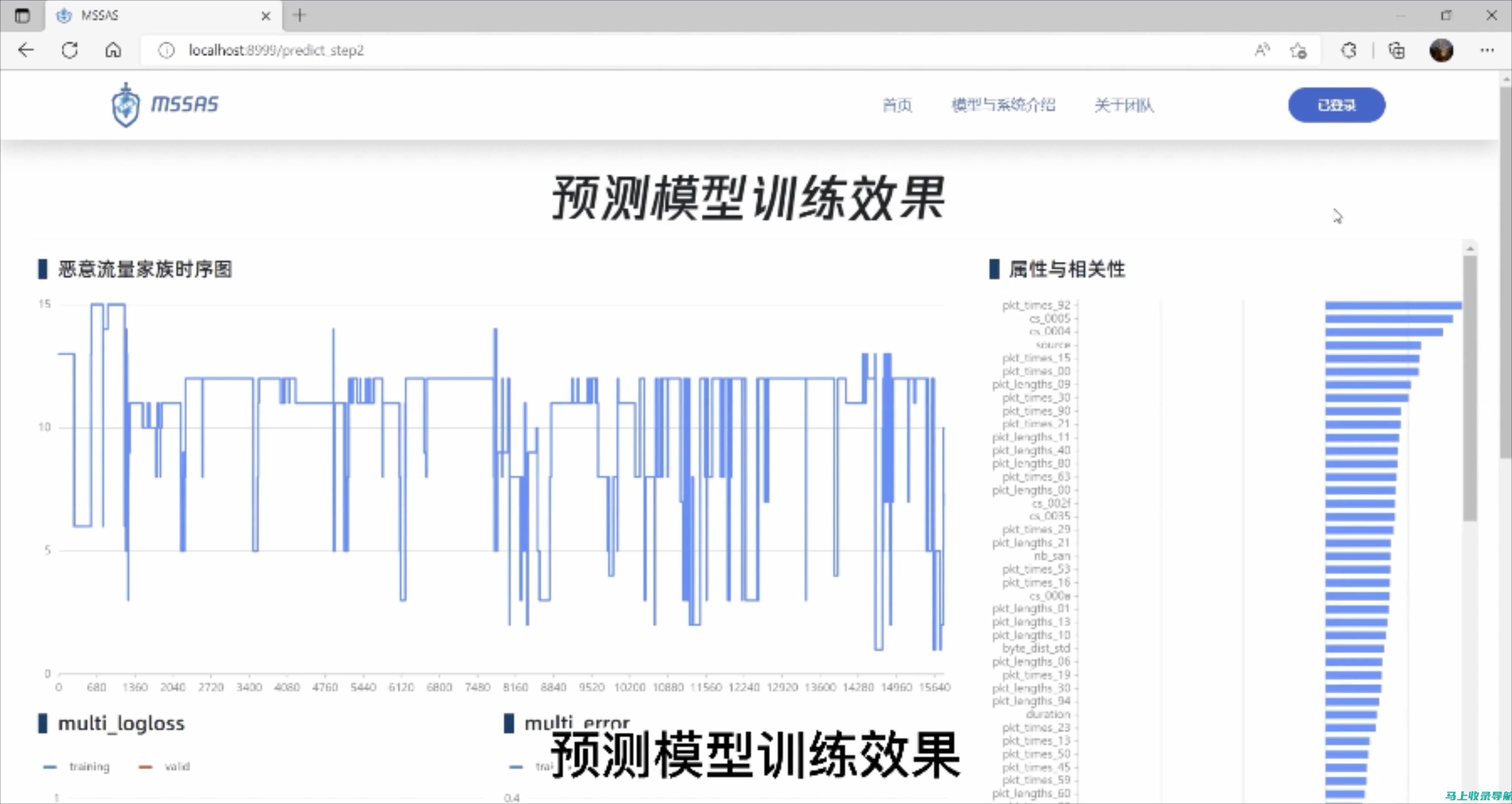This screenshot has width=1512, height=804.
Task: Click duration feature label
Action: point(1048,714)
